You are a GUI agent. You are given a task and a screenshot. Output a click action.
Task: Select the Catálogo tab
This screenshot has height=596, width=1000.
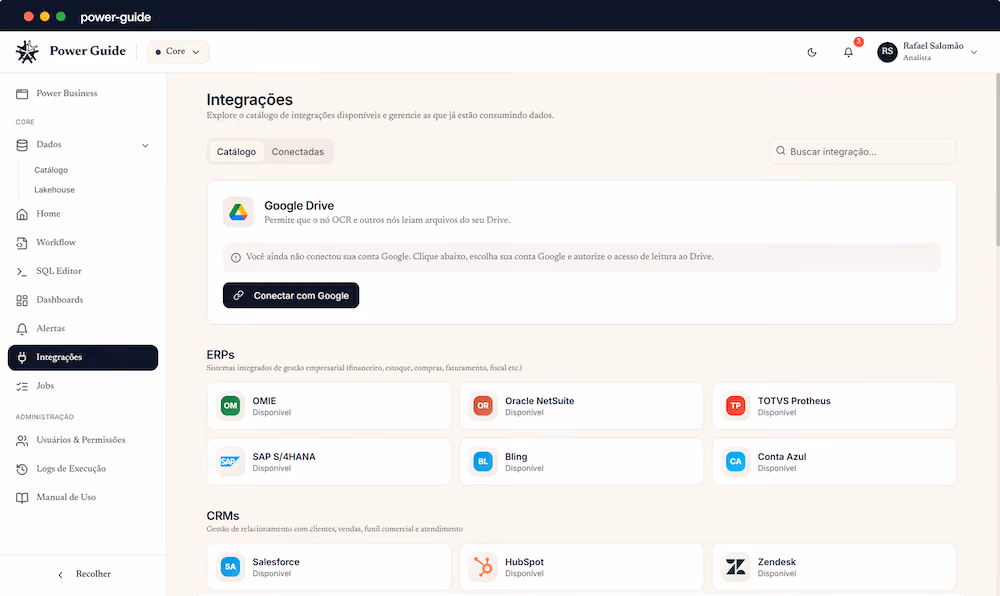(x=236, y=152)
